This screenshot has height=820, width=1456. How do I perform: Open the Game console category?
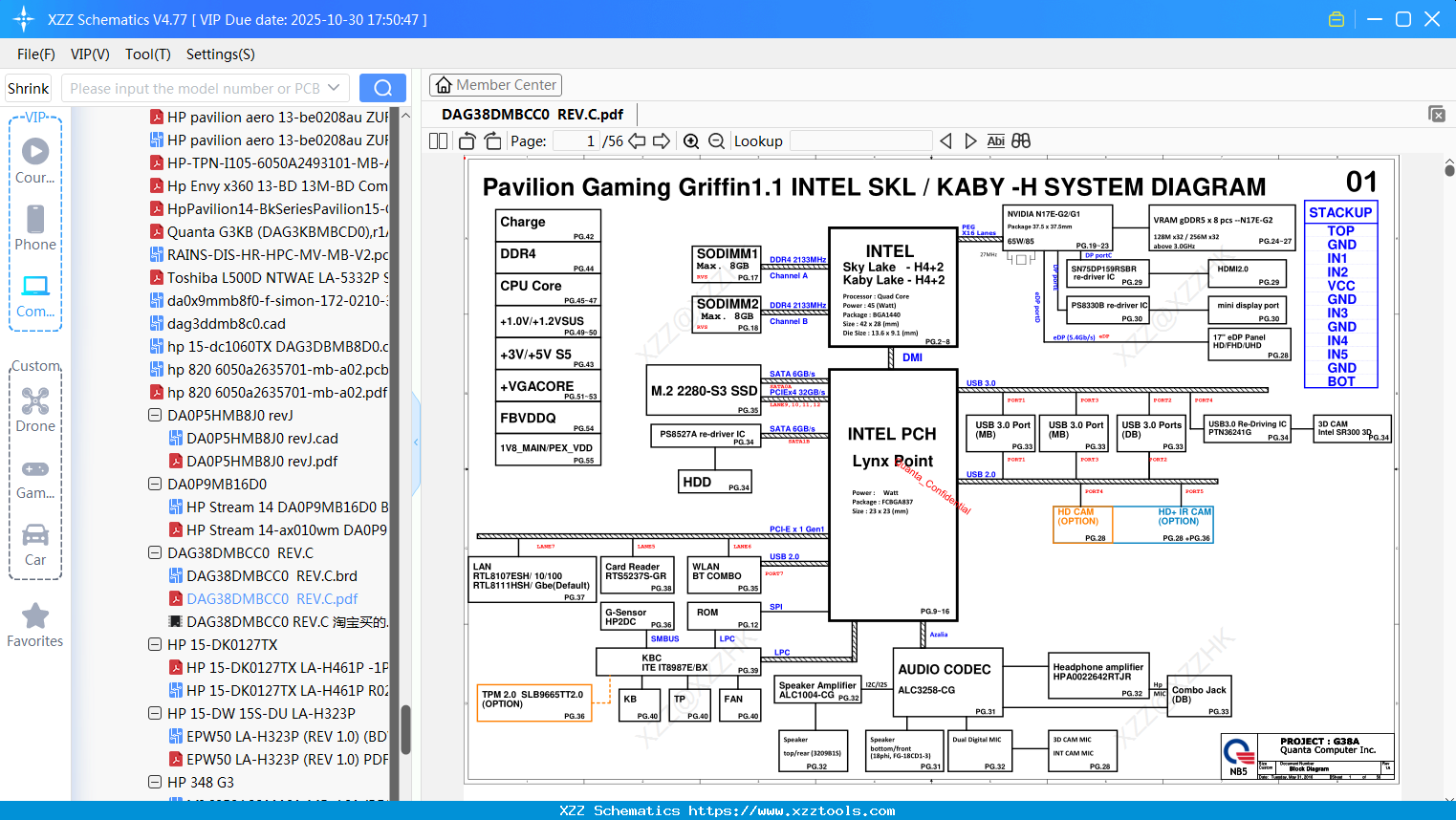[35, 479]
